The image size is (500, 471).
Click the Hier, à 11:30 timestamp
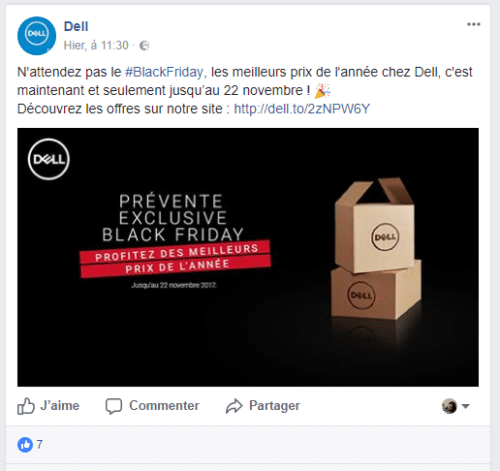pyautogui.click(x=96, y=45)
